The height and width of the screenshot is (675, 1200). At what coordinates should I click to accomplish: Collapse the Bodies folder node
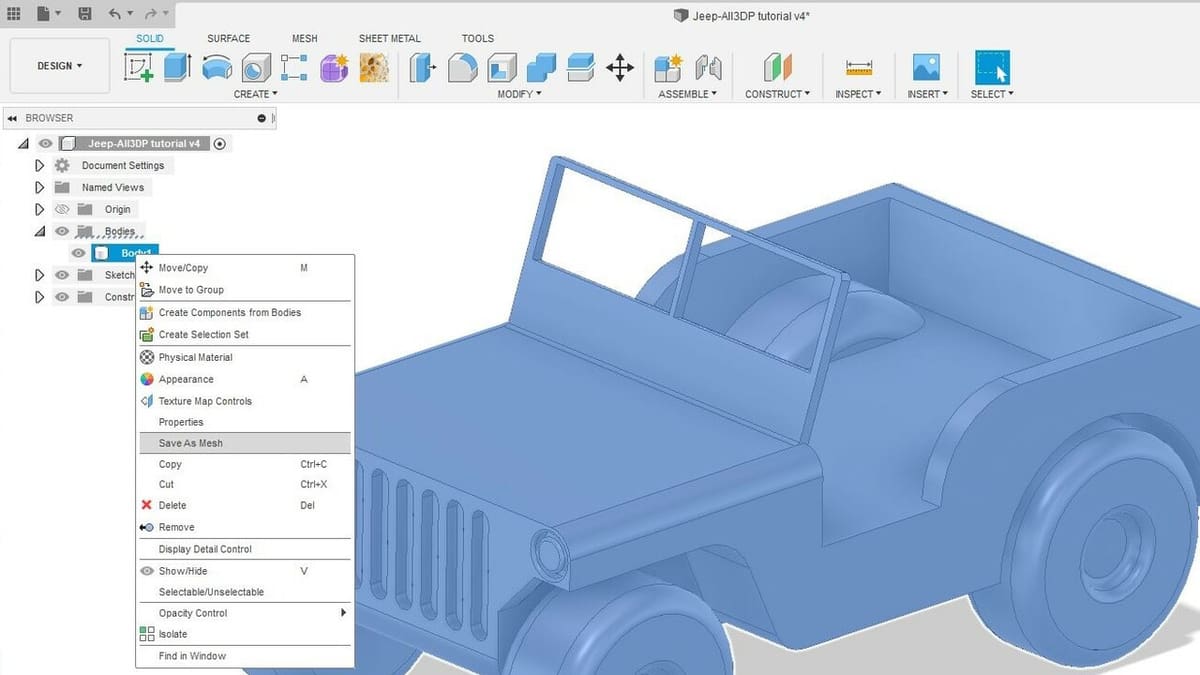[39, 232]
